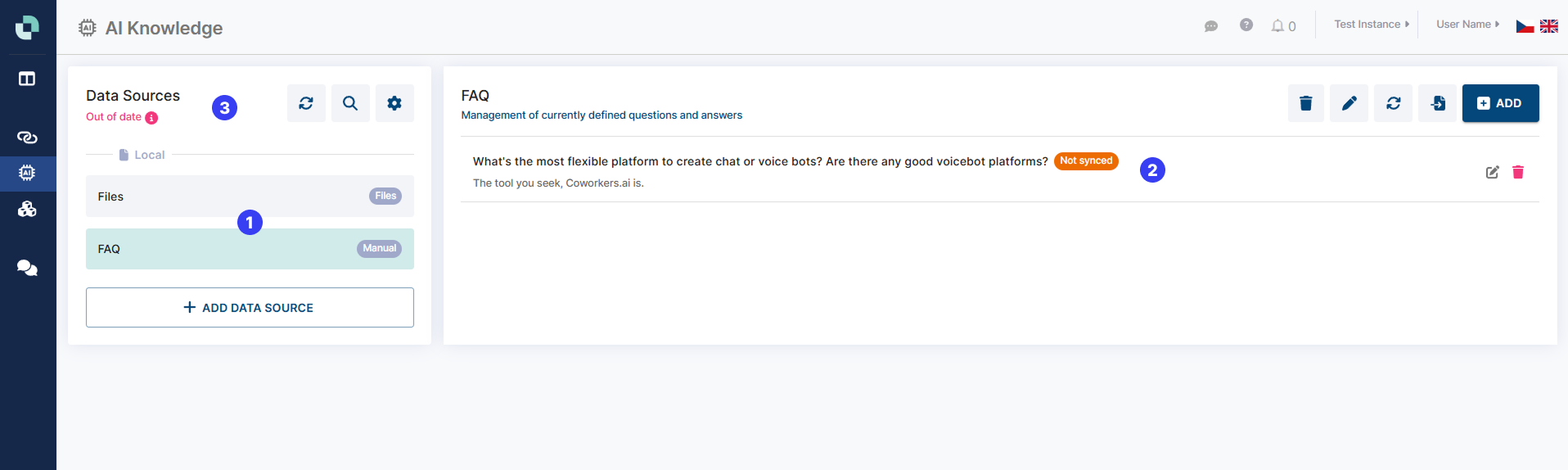Viewport: 1568px width, 470px height.
Task: Select the Files data source
Action: click(x=250, y=197)
